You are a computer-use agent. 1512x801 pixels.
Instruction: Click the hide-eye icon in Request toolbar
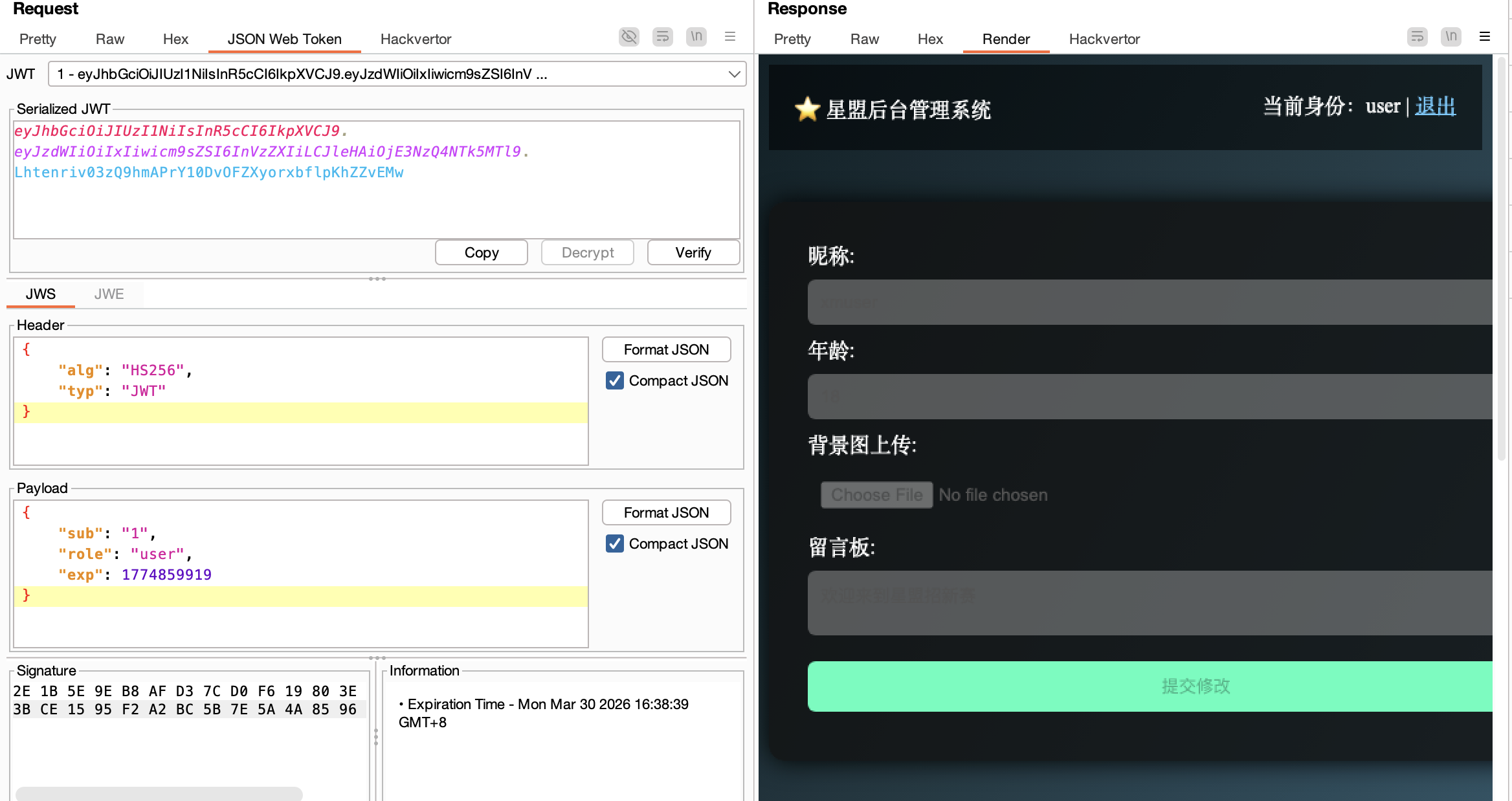tap(628, 37)
